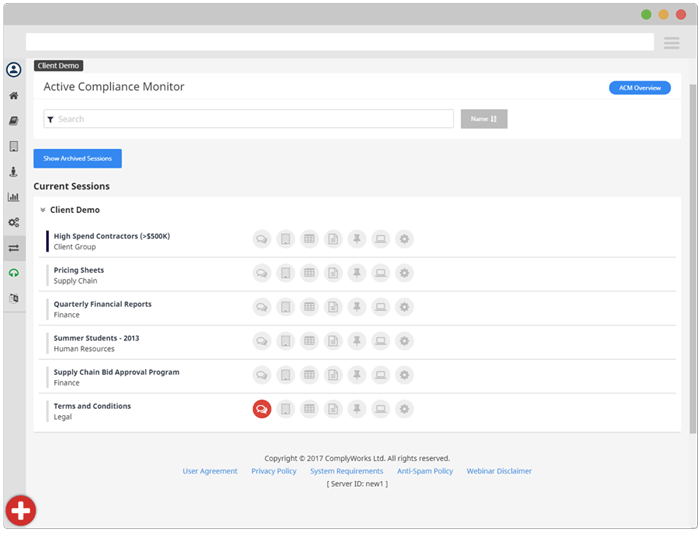Image resolution: width=700 pixels, height=533 pixels.
Task: Open the Home icon in the sidebar
Action: [14, 96]
